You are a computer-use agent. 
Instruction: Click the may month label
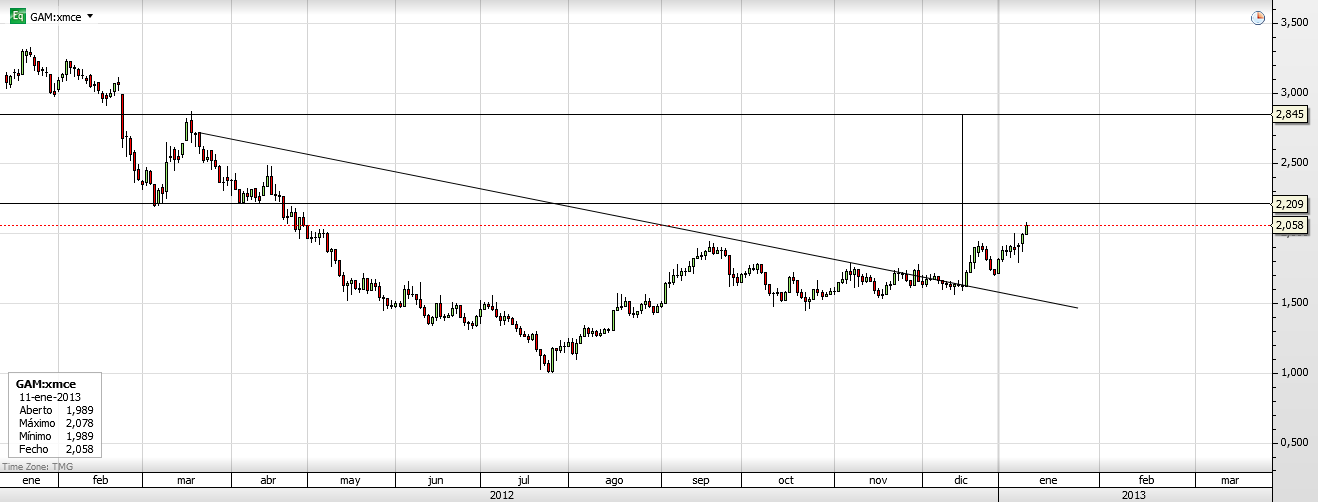(x=350, y=481)
